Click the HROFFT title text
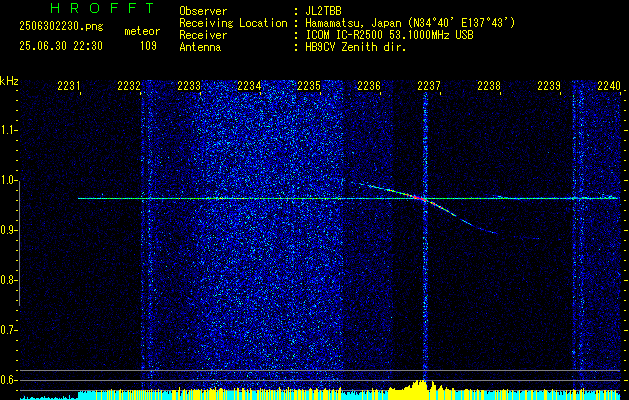The height and width of the screenshot is (400, 629). (x=102, y=8)
